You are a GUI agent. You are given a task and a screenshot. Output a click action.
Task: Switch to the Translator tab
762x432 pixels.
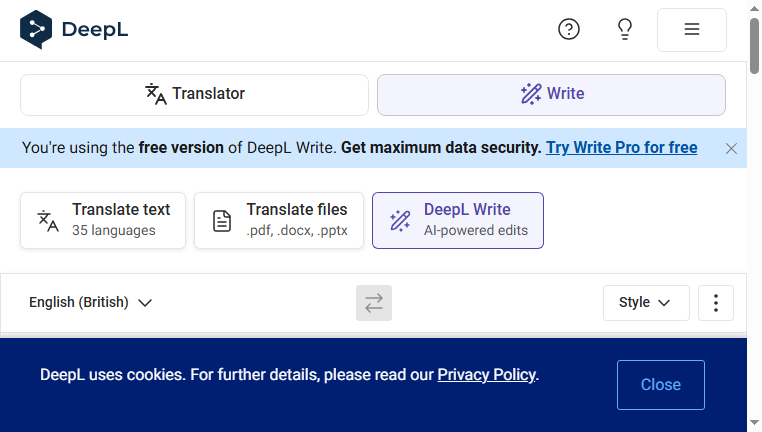click(x=194, y=95)
